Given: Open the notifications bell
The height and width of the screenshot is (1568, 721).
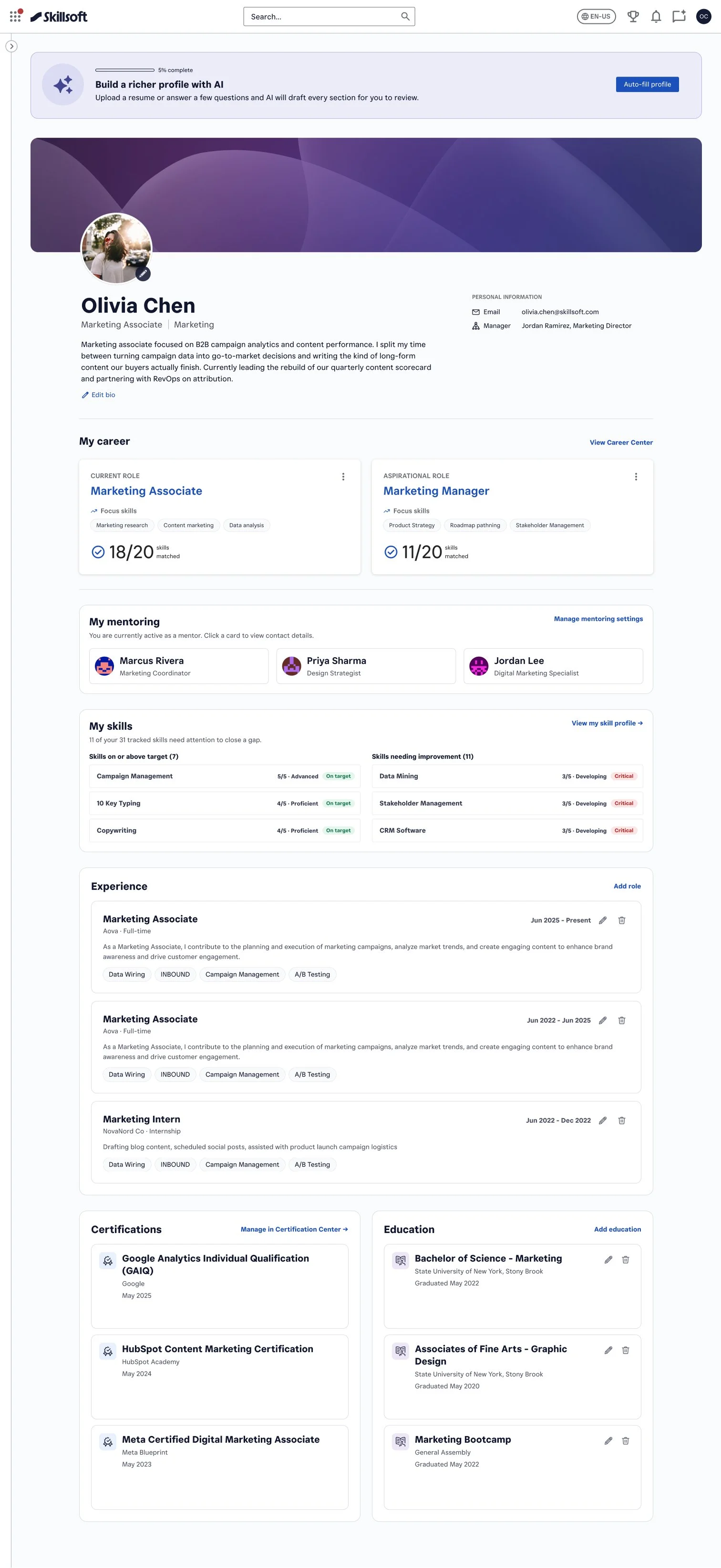Looking at the screenshot, I should tap(656, 16).
